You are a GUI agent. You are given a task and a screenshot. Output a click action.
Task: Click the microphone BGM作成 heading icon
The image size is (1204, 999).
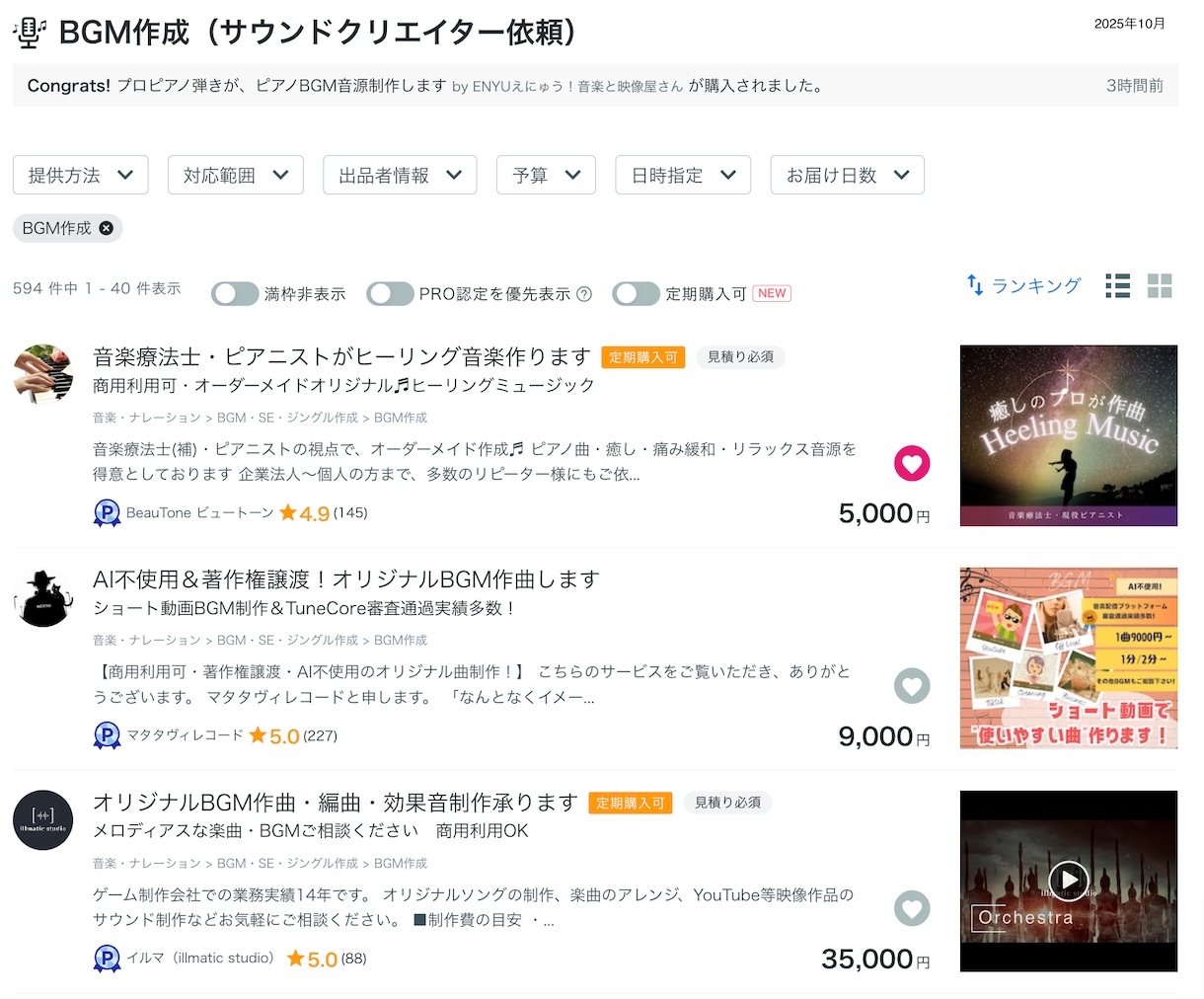pyautogui.click(x=30, y=33)
